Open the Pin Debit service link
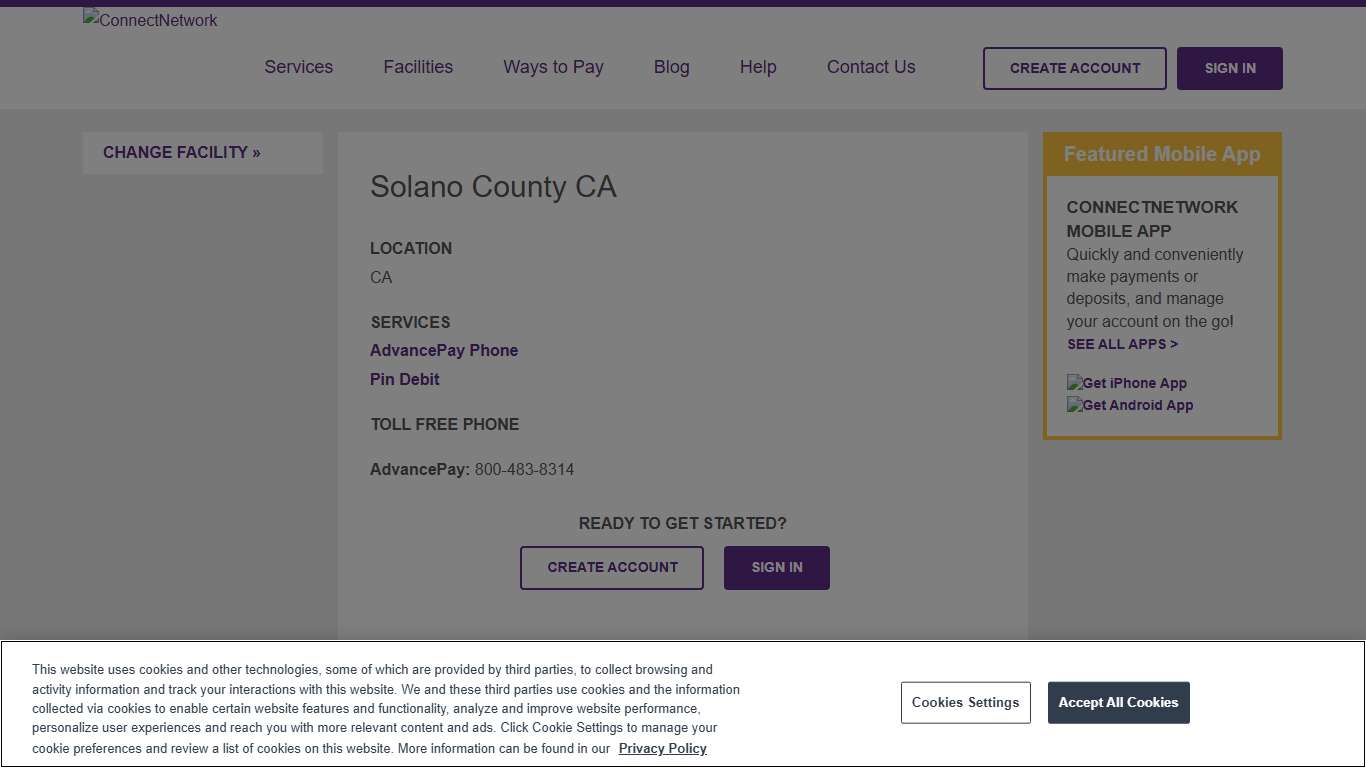Image resolution: width=1366 pixels, height=768 pixels. click(x=404, y=379)
